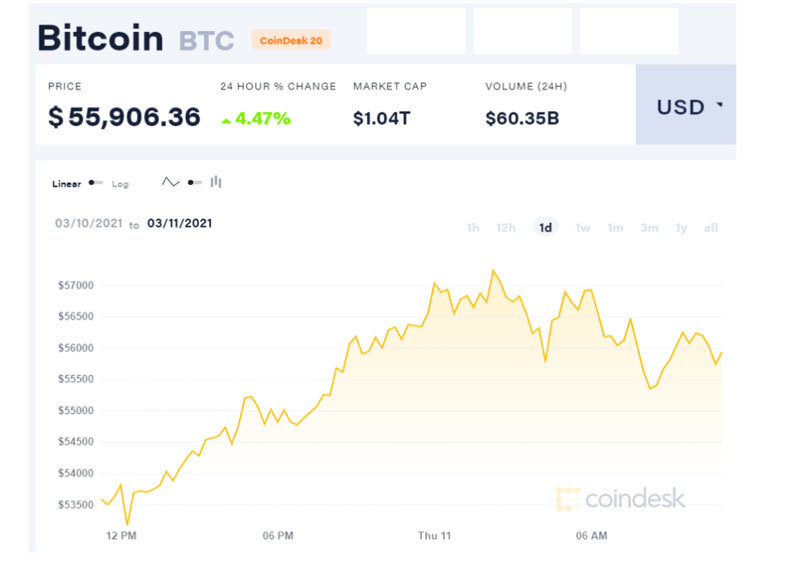Image resolution: width=800 pixels, height=563 pixels.
Task: Show the 1w time range
Action: [582, 228]
